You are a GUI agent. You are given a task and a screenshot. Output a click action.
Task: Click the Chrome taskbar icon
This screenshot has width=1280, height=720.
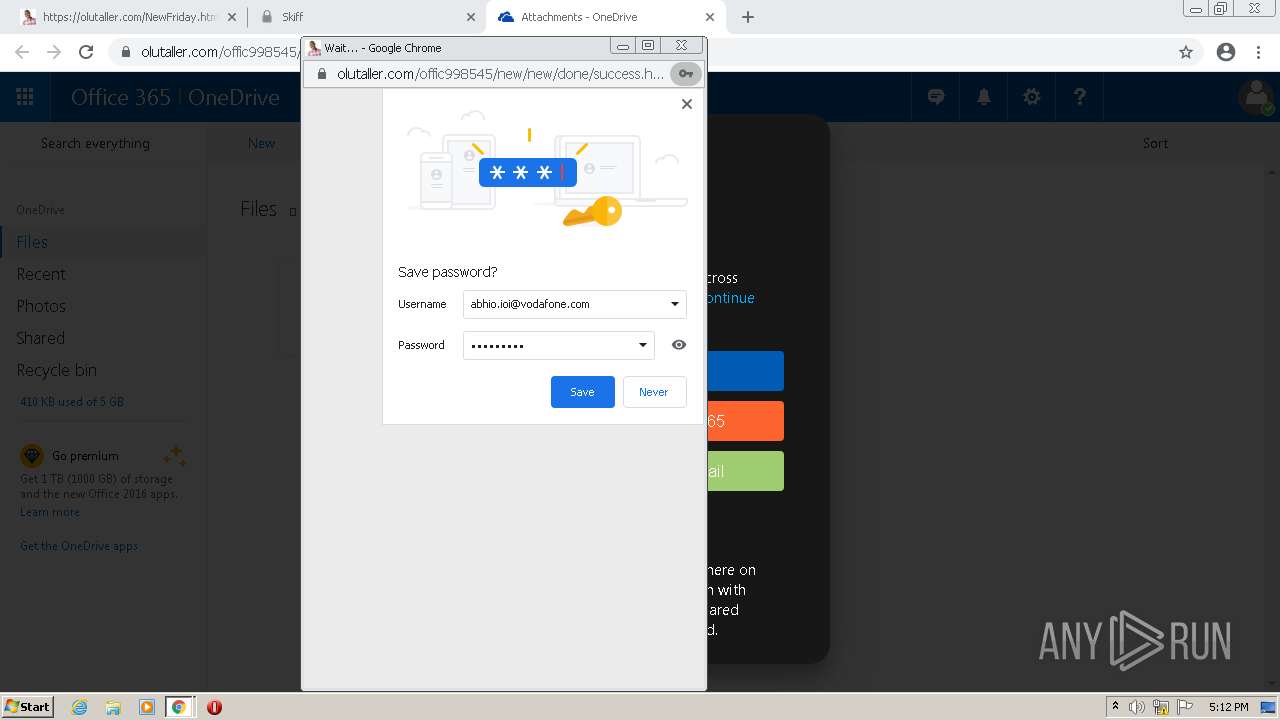click(x=179, y=707)
